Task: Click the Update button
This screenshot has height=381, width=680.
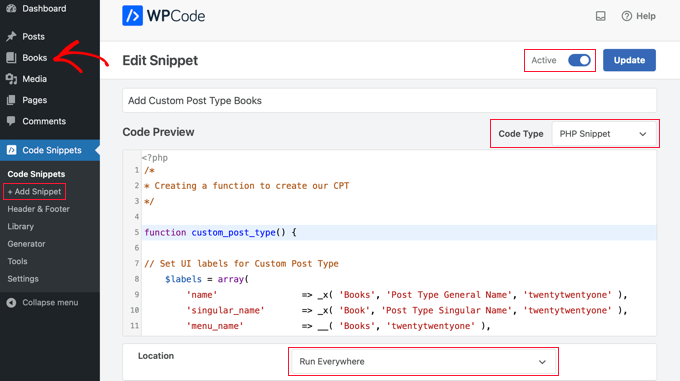Action: (x=629, y=60)
